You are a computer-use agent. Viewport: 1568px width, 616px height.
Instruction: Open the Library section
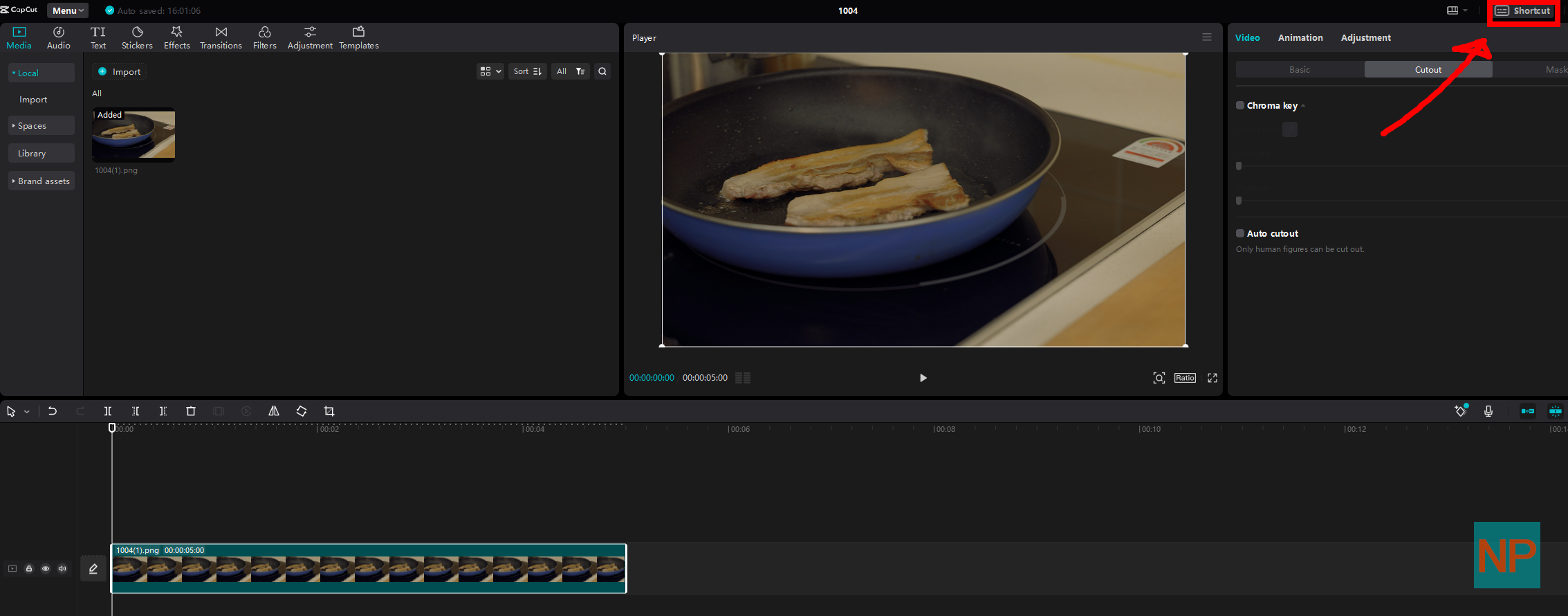(41, 153)
